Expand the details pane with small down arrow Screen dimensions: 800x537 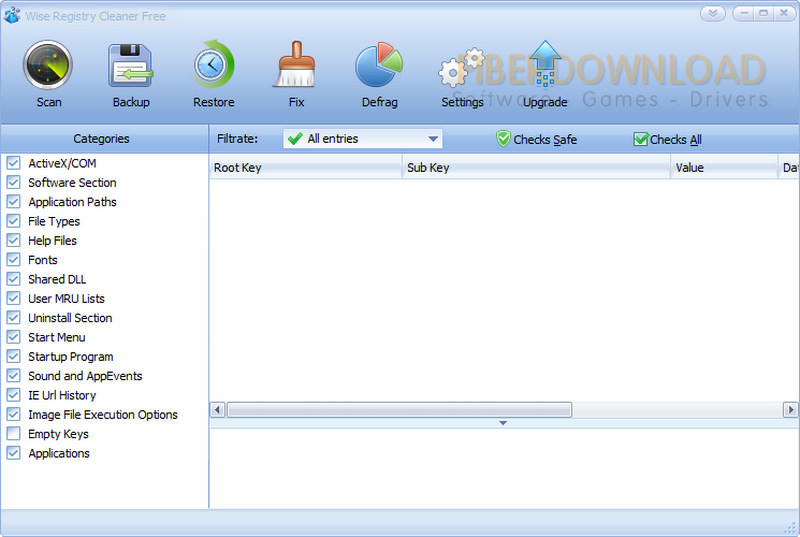[503, 423]
